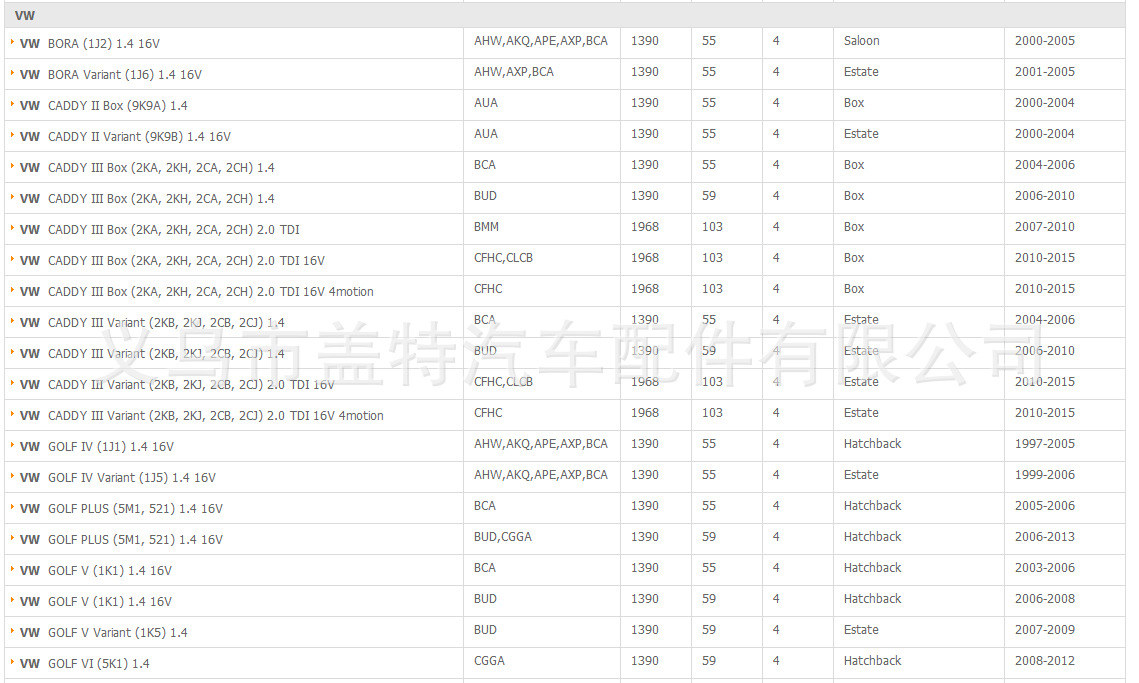Viewport: 1139px width, 683px height.
Task: Select the '2000-2005' year range cell
Action: (x=1045, y=41)
